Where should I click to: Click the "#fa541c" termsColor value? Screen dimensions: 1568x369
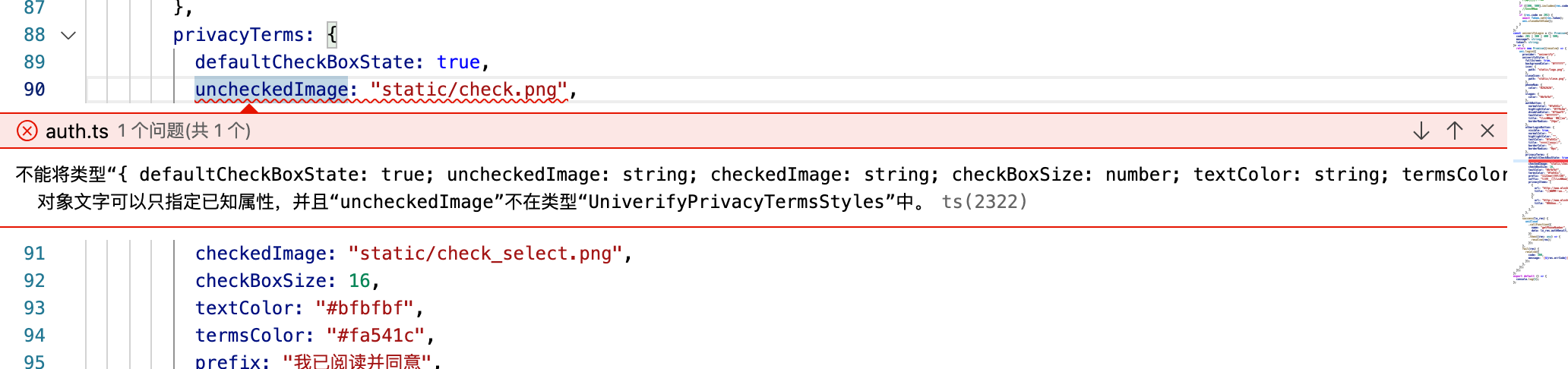click(x=375, y=336)
